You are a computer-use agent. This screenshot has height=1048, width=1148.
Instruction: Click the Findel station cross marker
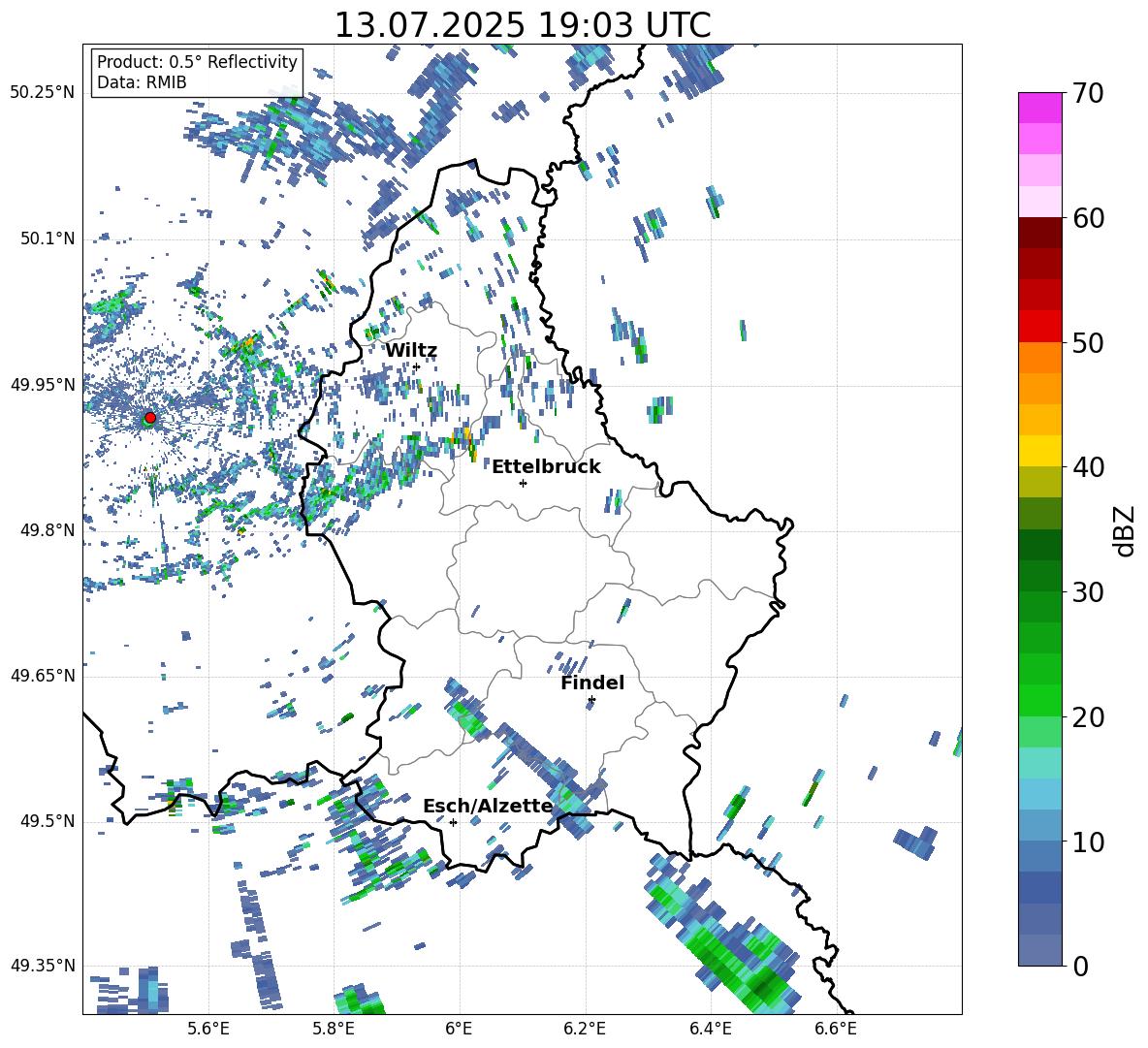tap(591, 700)
